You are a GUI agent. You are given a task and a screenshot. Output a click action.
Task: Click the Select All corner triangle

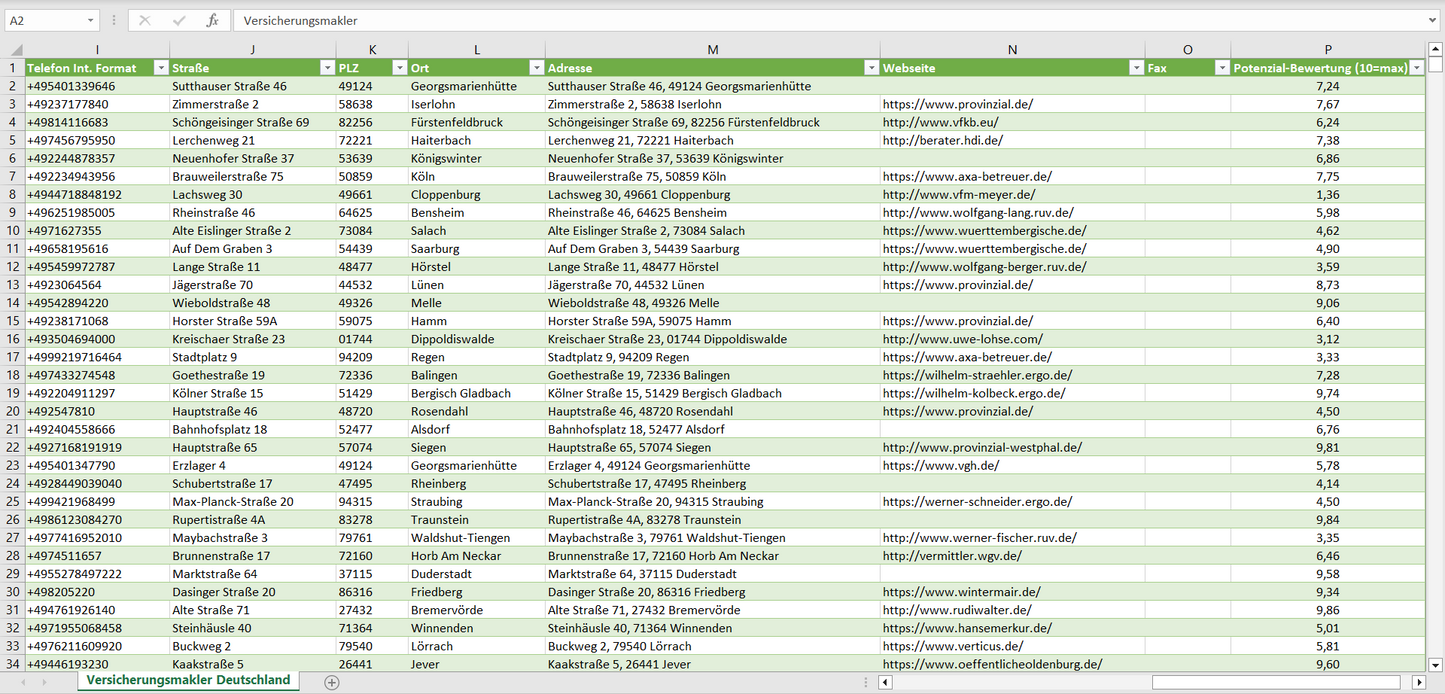tap(15, 50)
